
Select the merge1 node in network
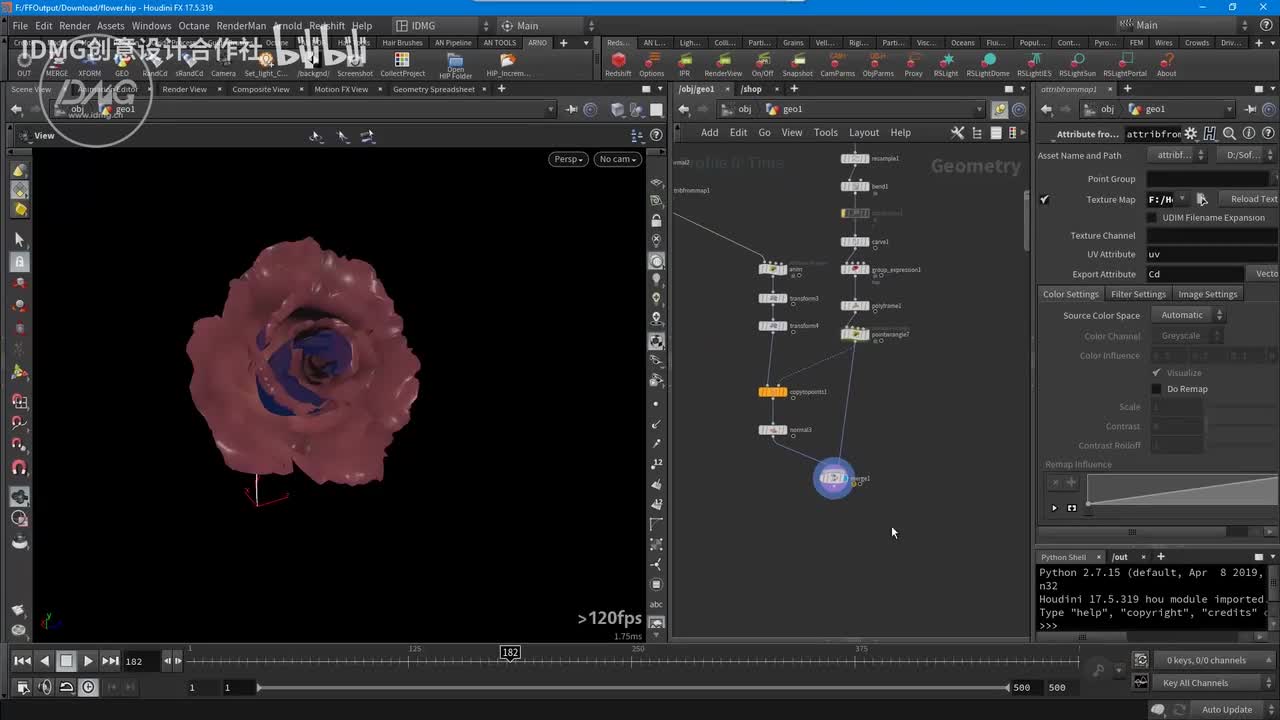coord(833,479)
